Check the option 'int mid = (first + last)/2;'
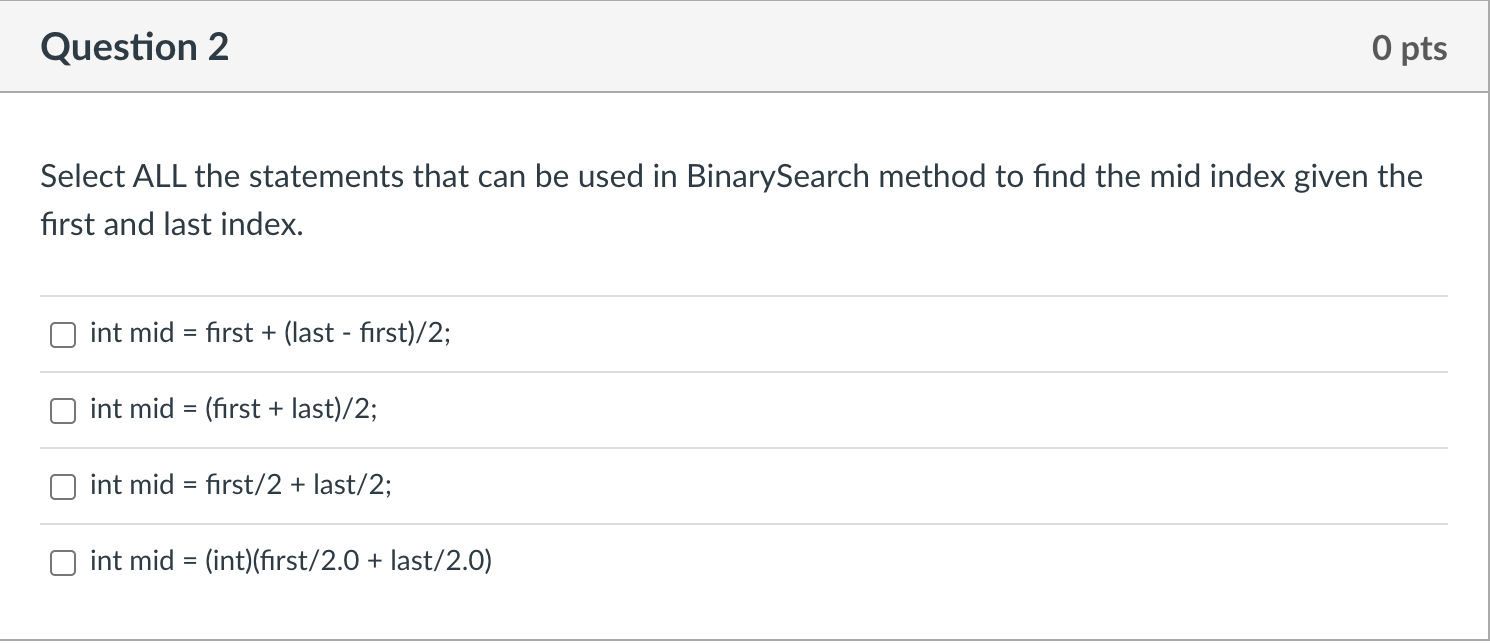The width and height of the screenshot is (1490, 644). tap(62, 410)
